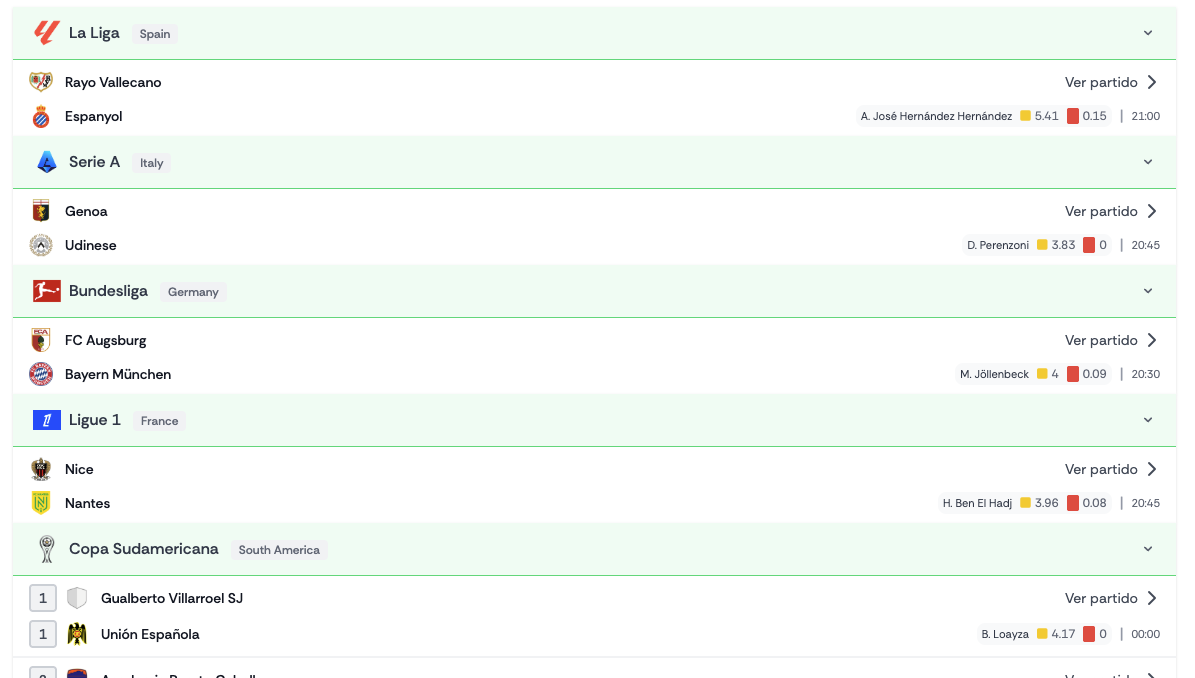Image resolution: width=1195 pixels, height=678 pixels.
Task: Click the Espanyol club crest
Action: click(x=40, y=117)
